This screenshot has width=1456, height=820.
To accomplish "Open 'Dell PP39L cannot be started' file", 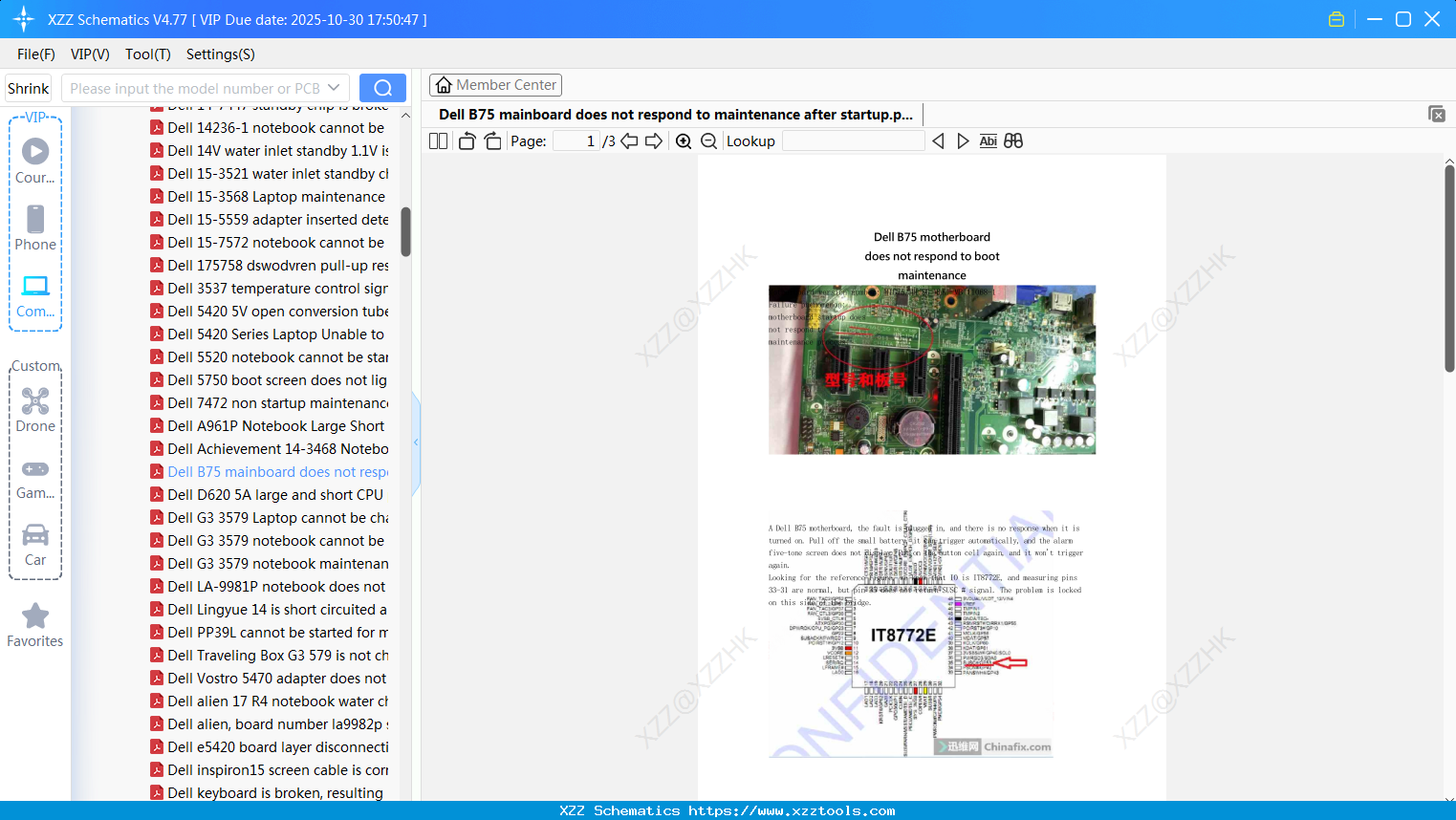I will coord(270,633).
